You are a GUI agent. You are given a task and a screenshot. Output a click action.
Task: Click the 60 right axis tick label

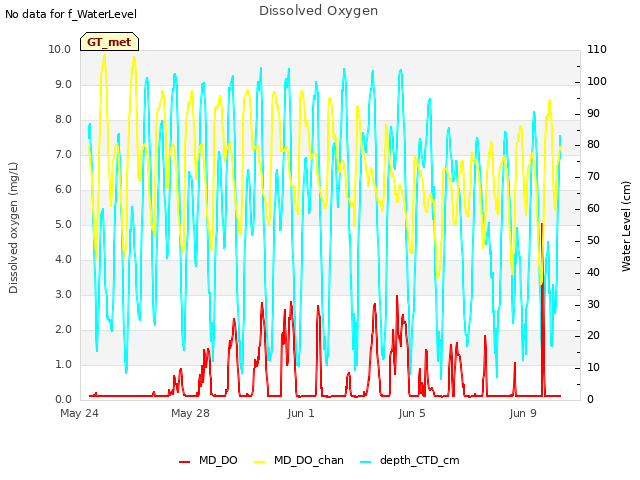point(593,209)
